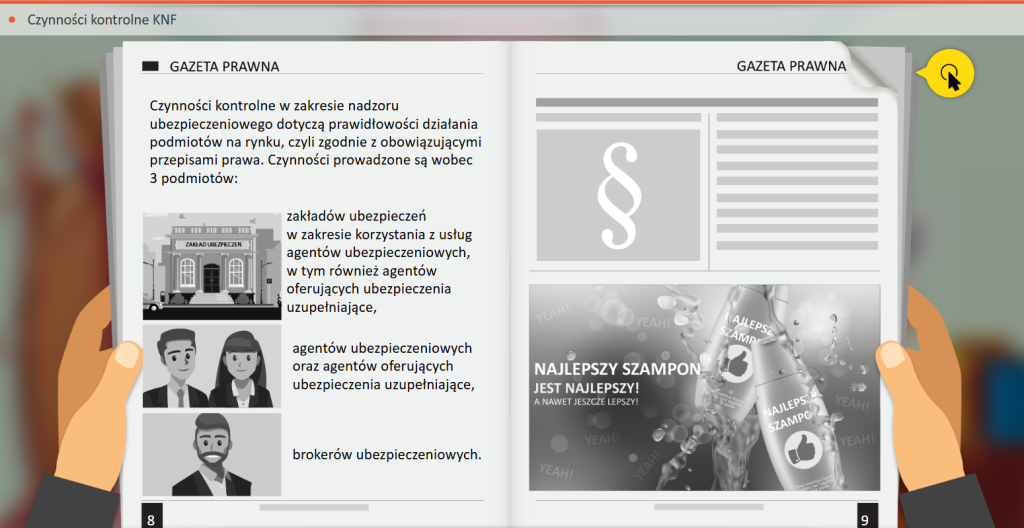
Task: Click the page number 8 marker
Action: tap(151, 517)
